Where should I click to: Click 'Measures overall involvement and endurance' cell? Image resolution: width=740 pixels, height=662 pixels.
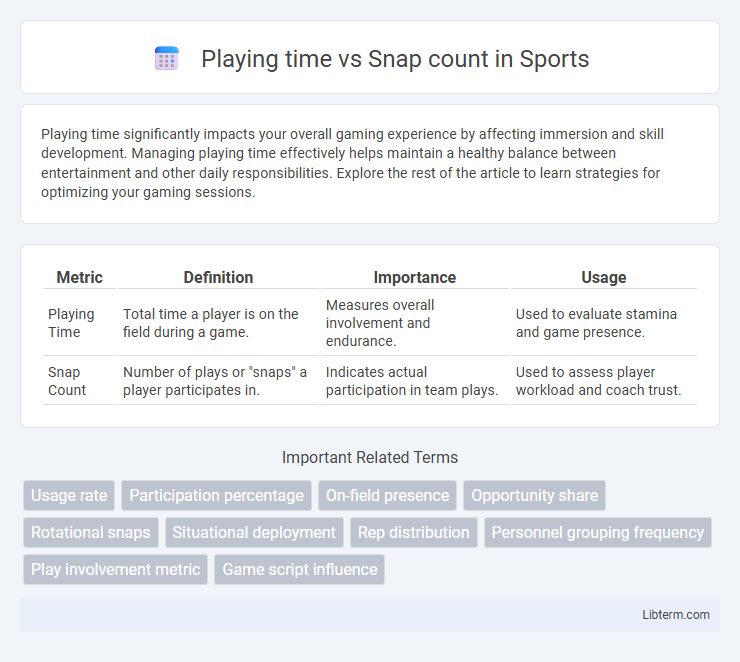point(415,323)
